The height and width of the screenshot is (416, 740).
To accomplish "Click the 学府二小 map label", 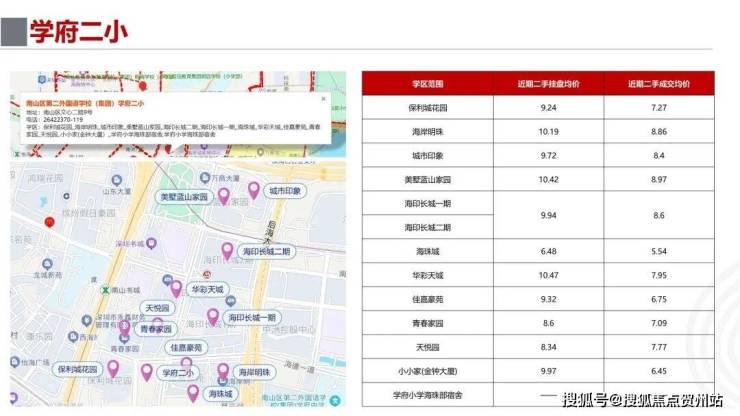I will [x=178, y=373].
